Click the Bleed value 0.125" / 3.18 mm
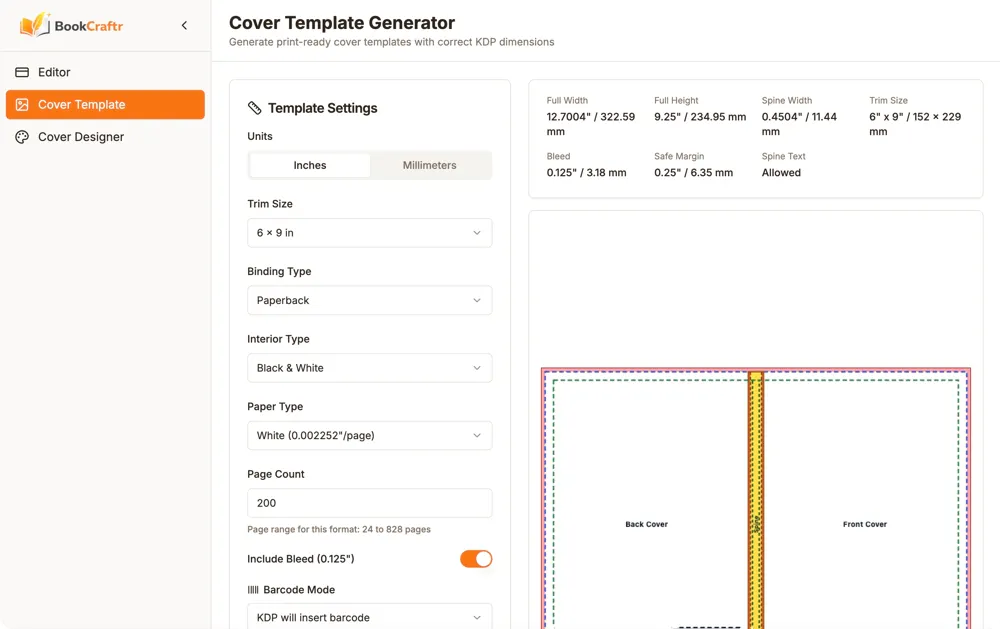Screen dimensions: 1000x629 tap(586, 172)
